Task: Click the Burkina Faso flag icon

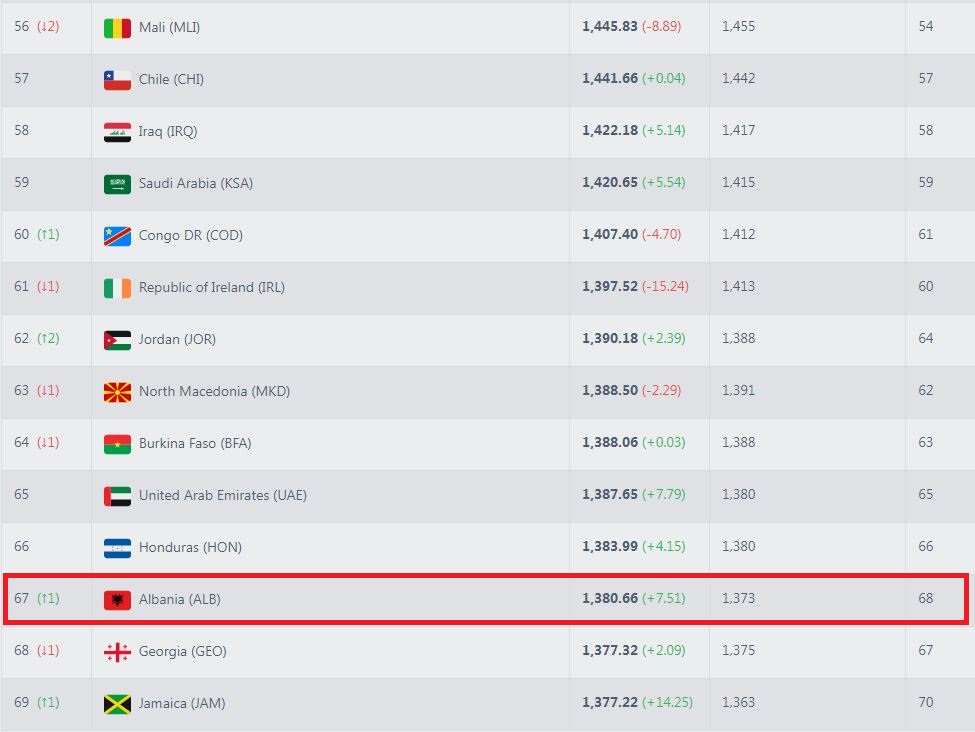Action: (x=117, y=444)
